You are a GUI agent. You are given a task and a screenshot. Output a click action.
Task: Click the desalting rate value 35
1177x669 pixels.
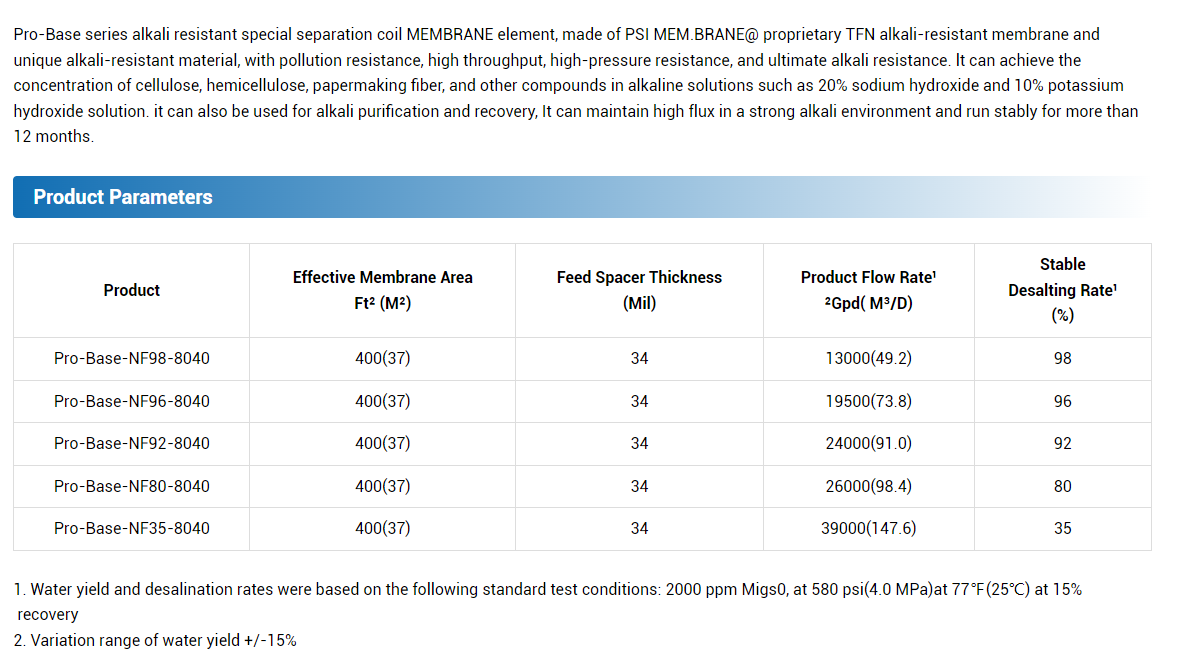tap(1062, 529)
